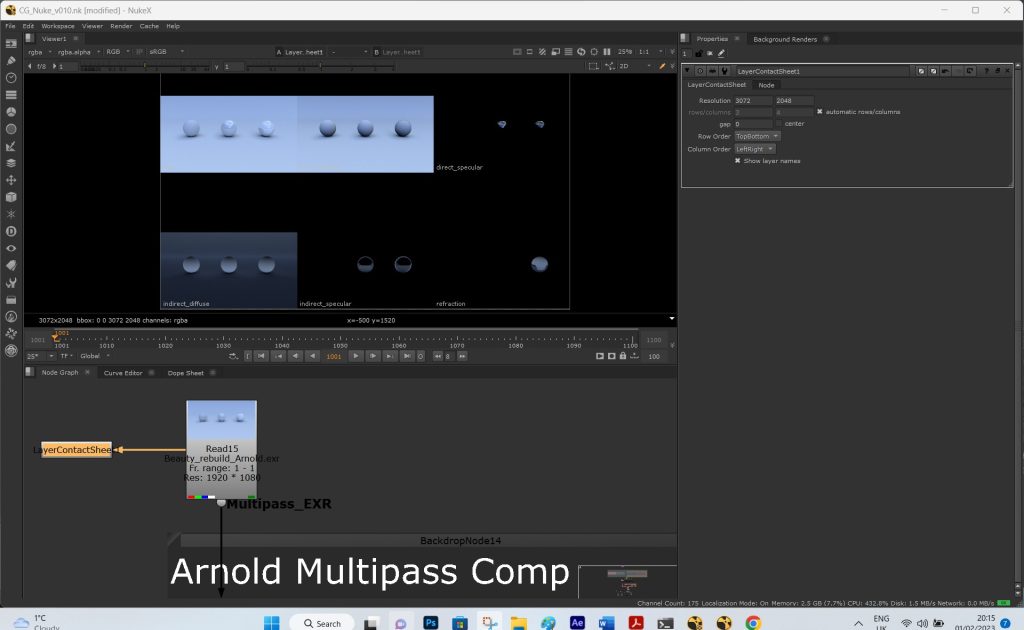Open LayerContactSheet1 help question-mark icon
Viewport: 1024px width, 630px height.
click(x=986, y=71)
